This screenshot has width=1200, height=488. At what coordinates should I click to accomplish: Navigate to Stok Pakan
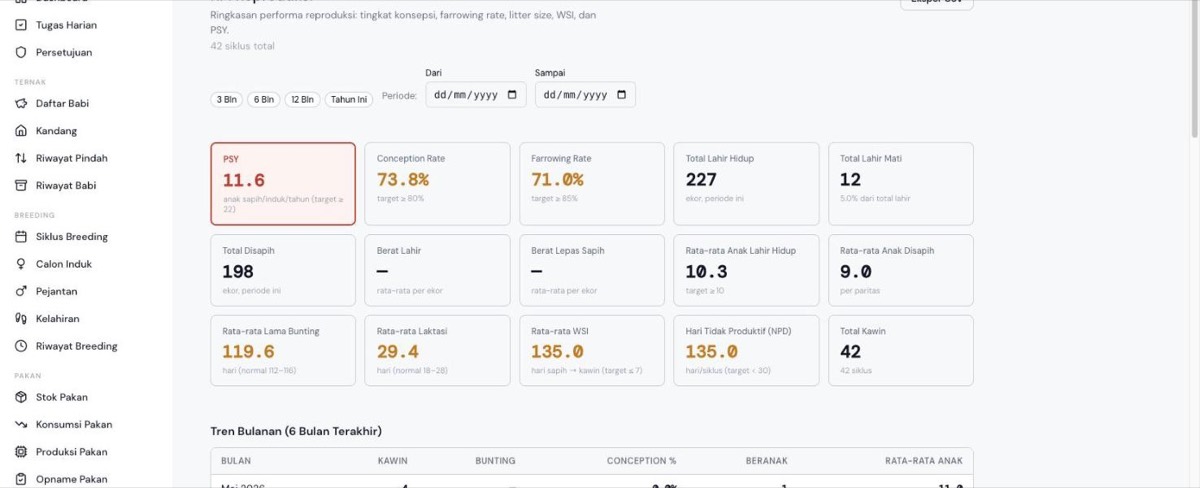click(62, 397)
